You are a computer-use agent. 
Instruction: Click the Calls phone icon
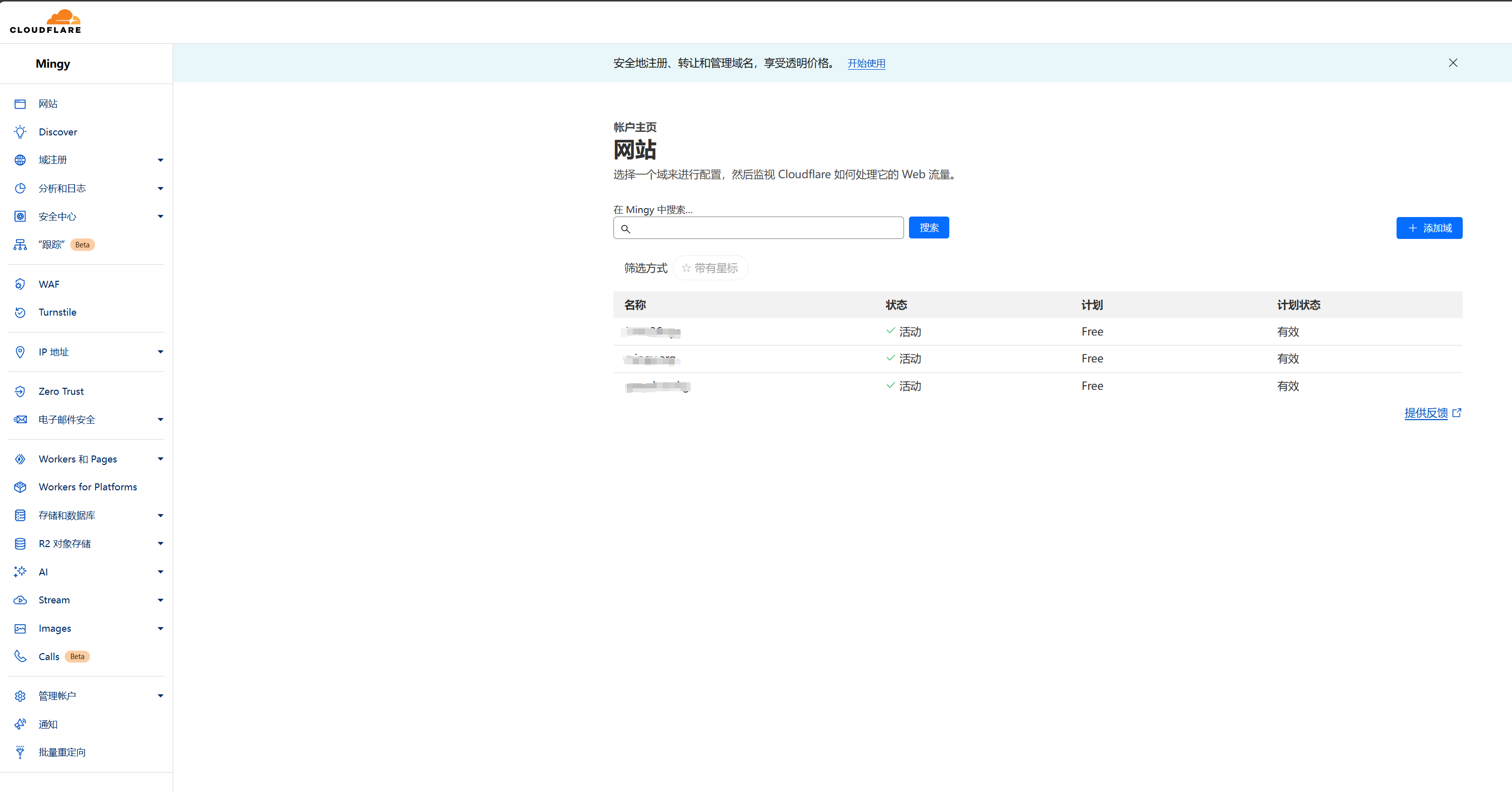[20, 657]
